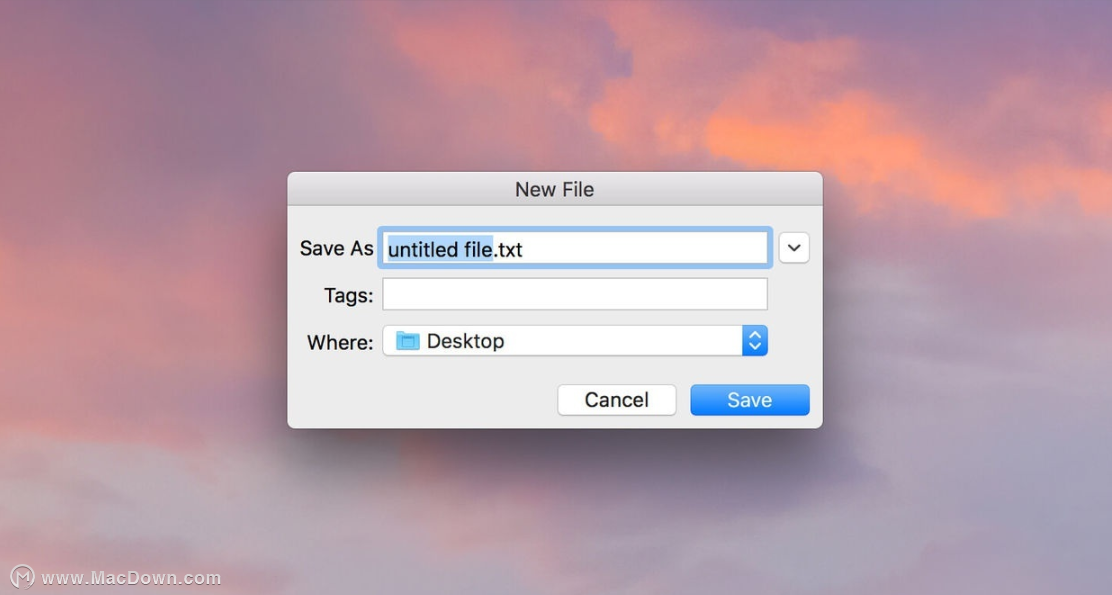The width and height of the screenshot is (1112, 595).
Task: Click the blue Save button
Action: tap(750, 400)
